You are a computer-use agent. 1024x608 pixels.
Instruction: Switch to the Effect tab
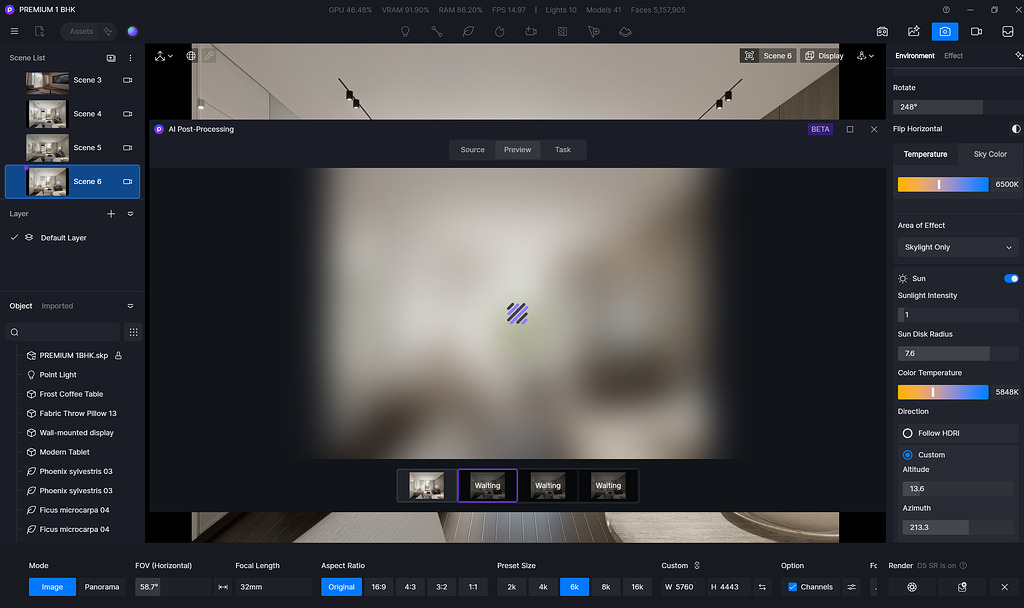point(953,55)
